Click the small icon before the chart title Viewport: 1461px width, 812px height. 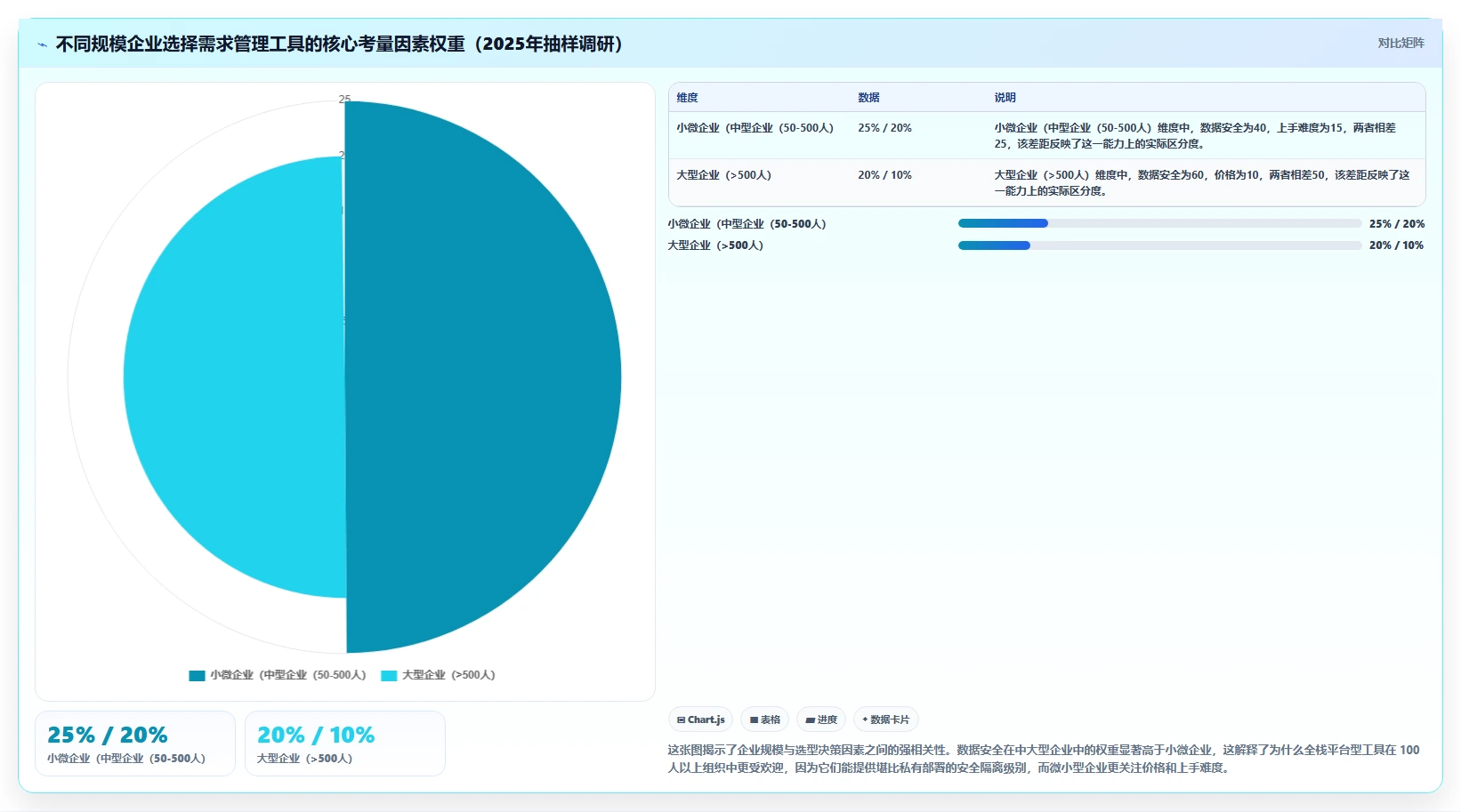click(x=42, y=44)
